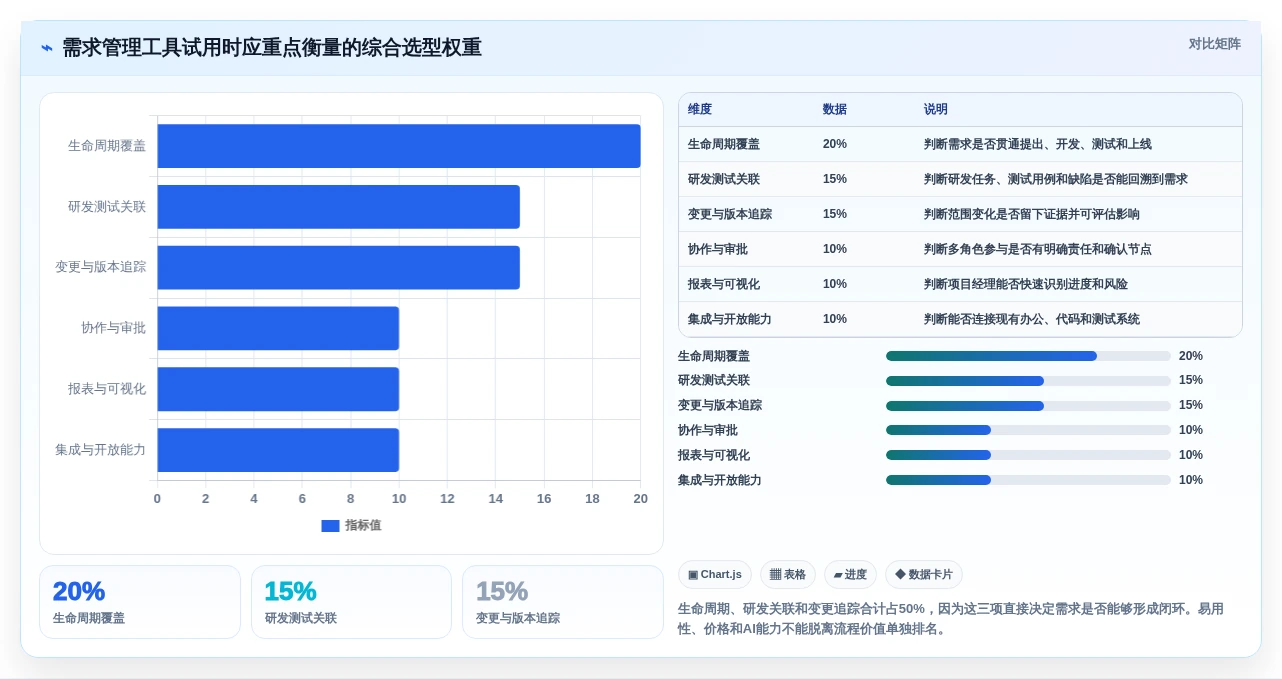Click the 研发测试关联 15% progress bar
Image resolution: width=1282 pixels, height=679 pixels.
1028,381
